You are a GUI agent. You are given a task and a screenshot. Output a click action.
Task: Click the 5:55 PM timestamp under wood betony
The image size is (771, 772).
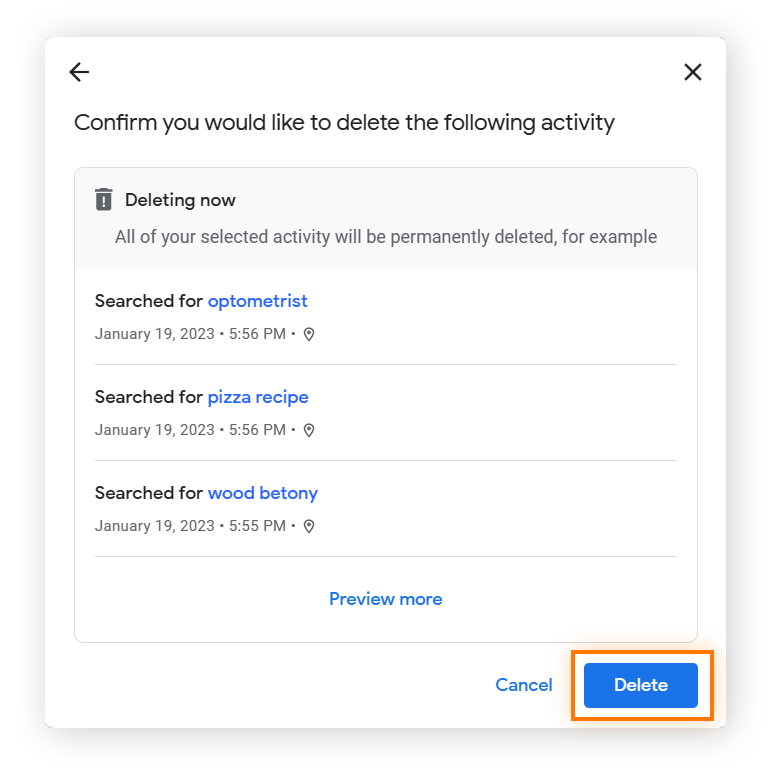pyautogui.click(x=257, y=526)
